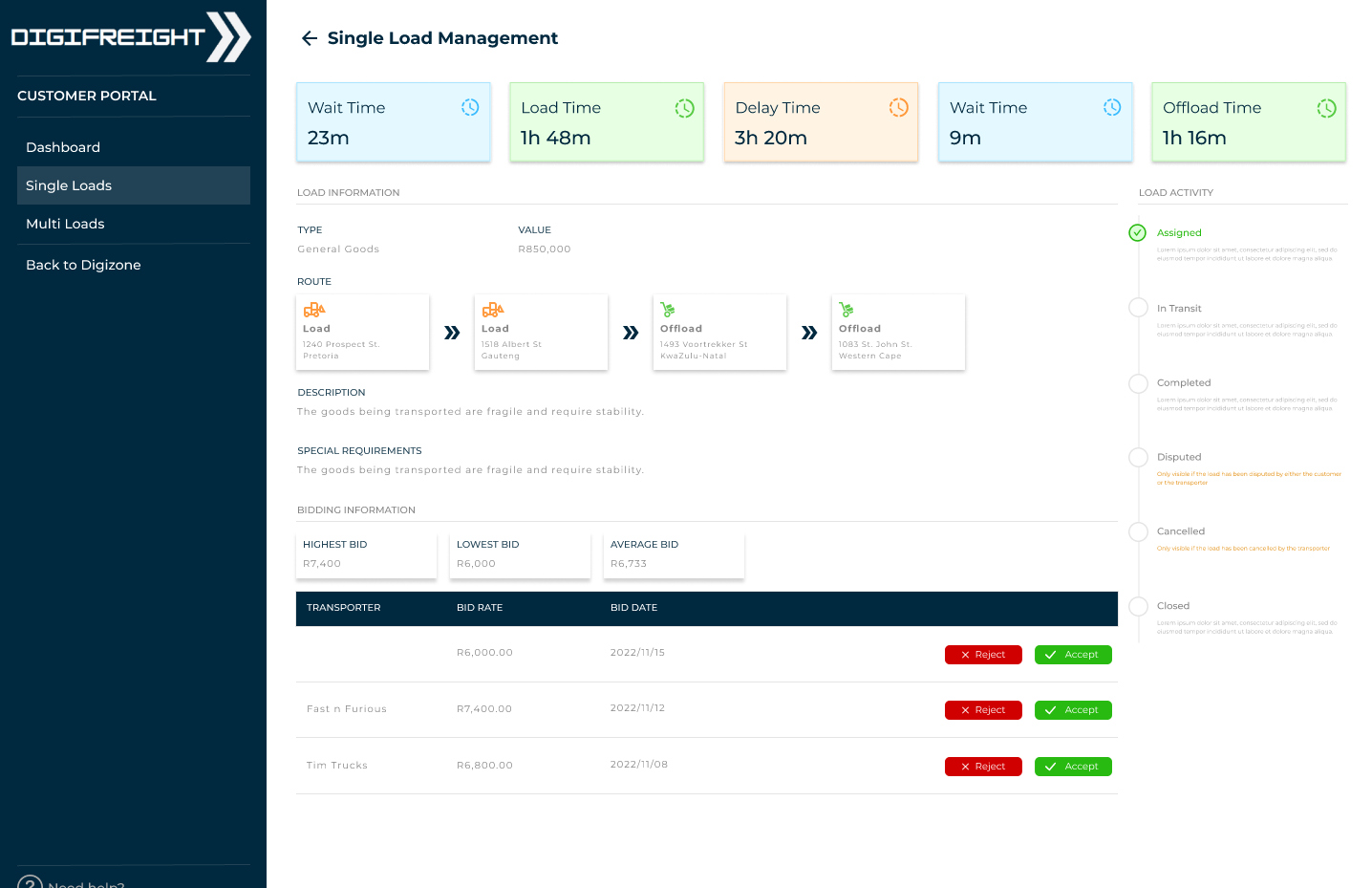Click the chevrons before the final Offload card
The image size is (1372, 888).
pos(808,332)
